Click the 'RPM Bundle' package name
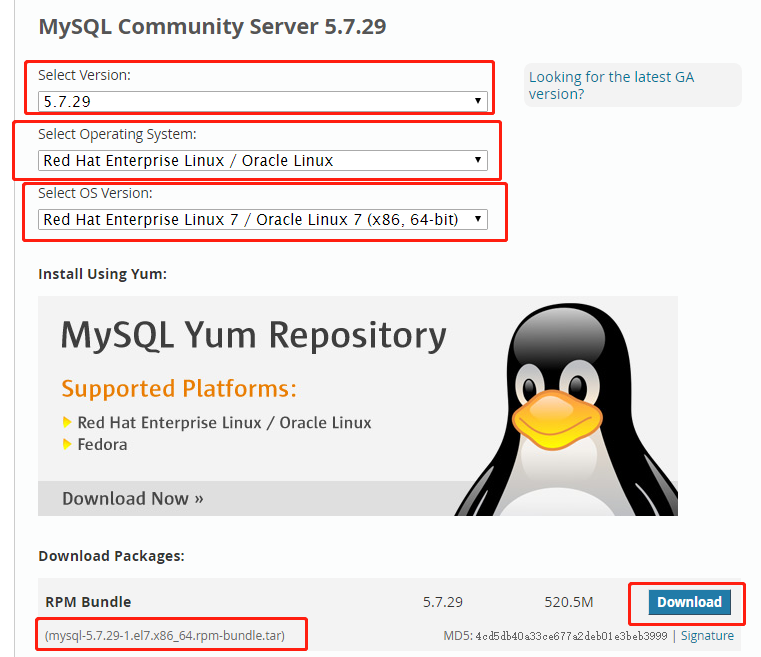 88,602
